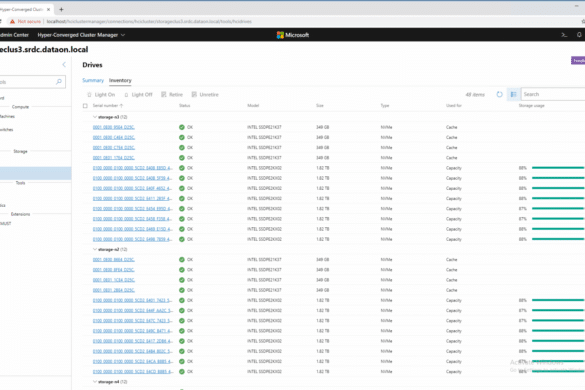The height and width of the screenshot is (390, 585).
Task: Click OK status icon for drive 0001 0801 2864
Action: pyautogui.click(x=182, y=290)
